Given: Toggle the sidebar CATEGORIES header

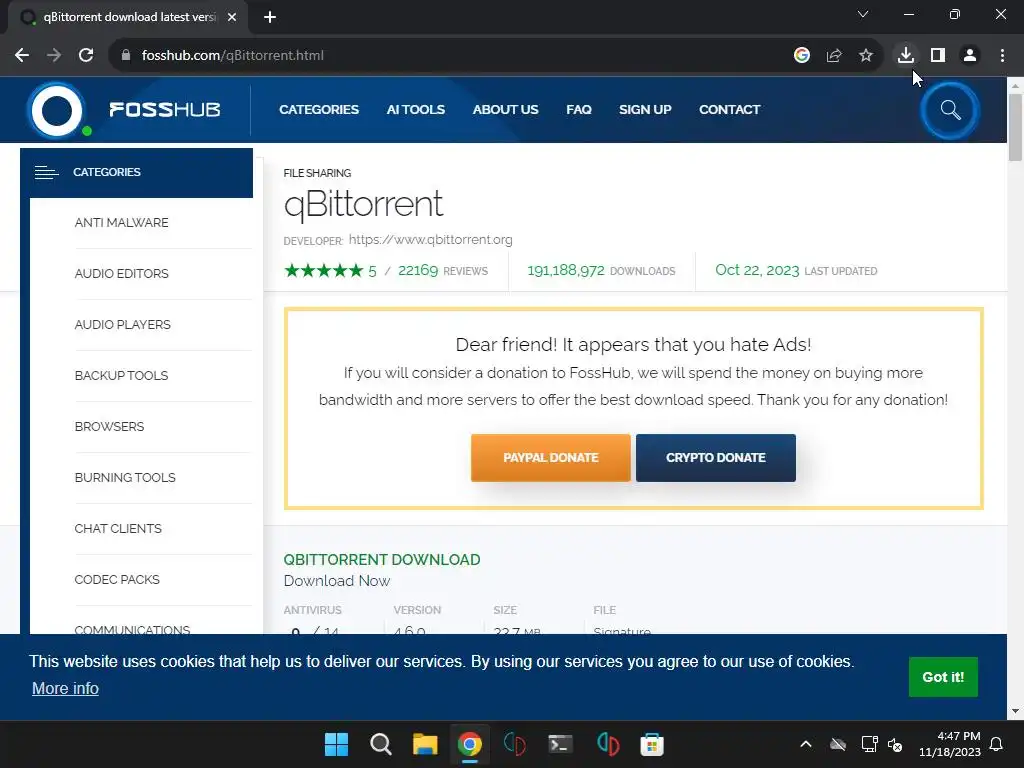Looking at the screenshot, I should coord(136,172).
